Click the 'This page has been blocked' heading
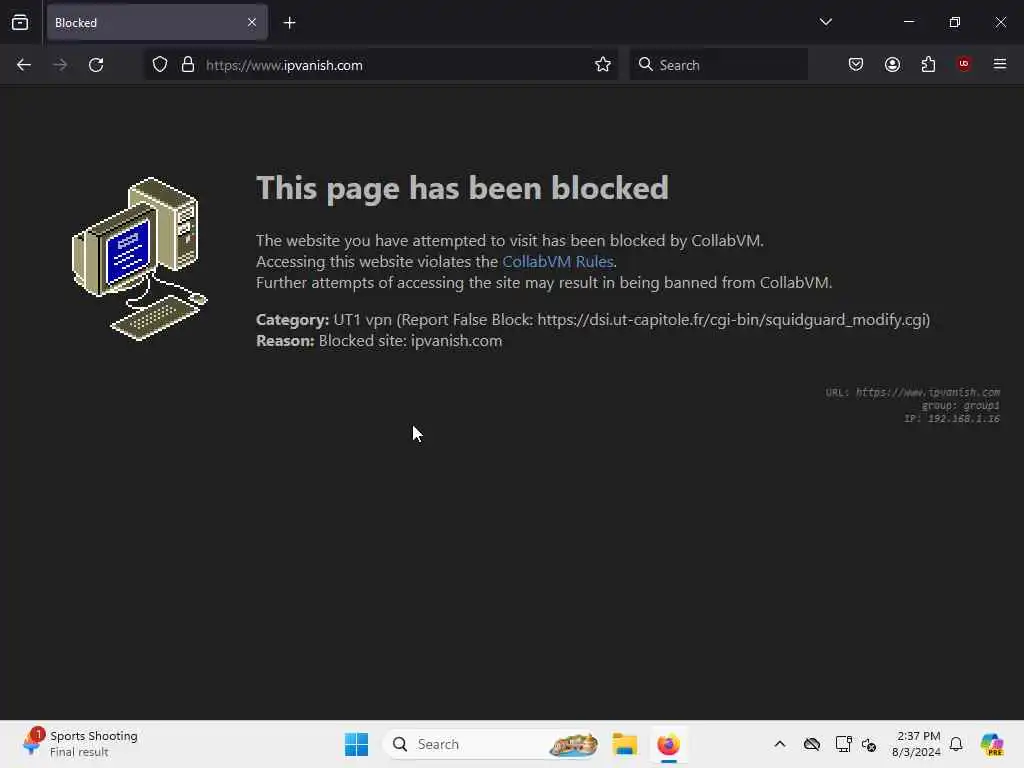This screenshot has width=1024, height=768. [462, 188]
